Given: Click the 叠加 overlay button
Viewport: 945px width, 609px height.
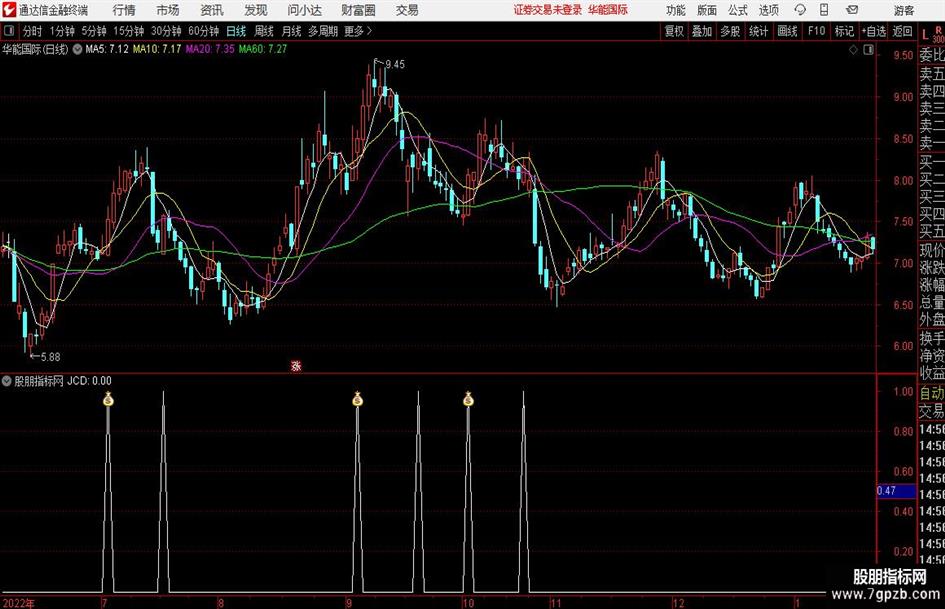Looking at the screenshot, I should [702, 31].
